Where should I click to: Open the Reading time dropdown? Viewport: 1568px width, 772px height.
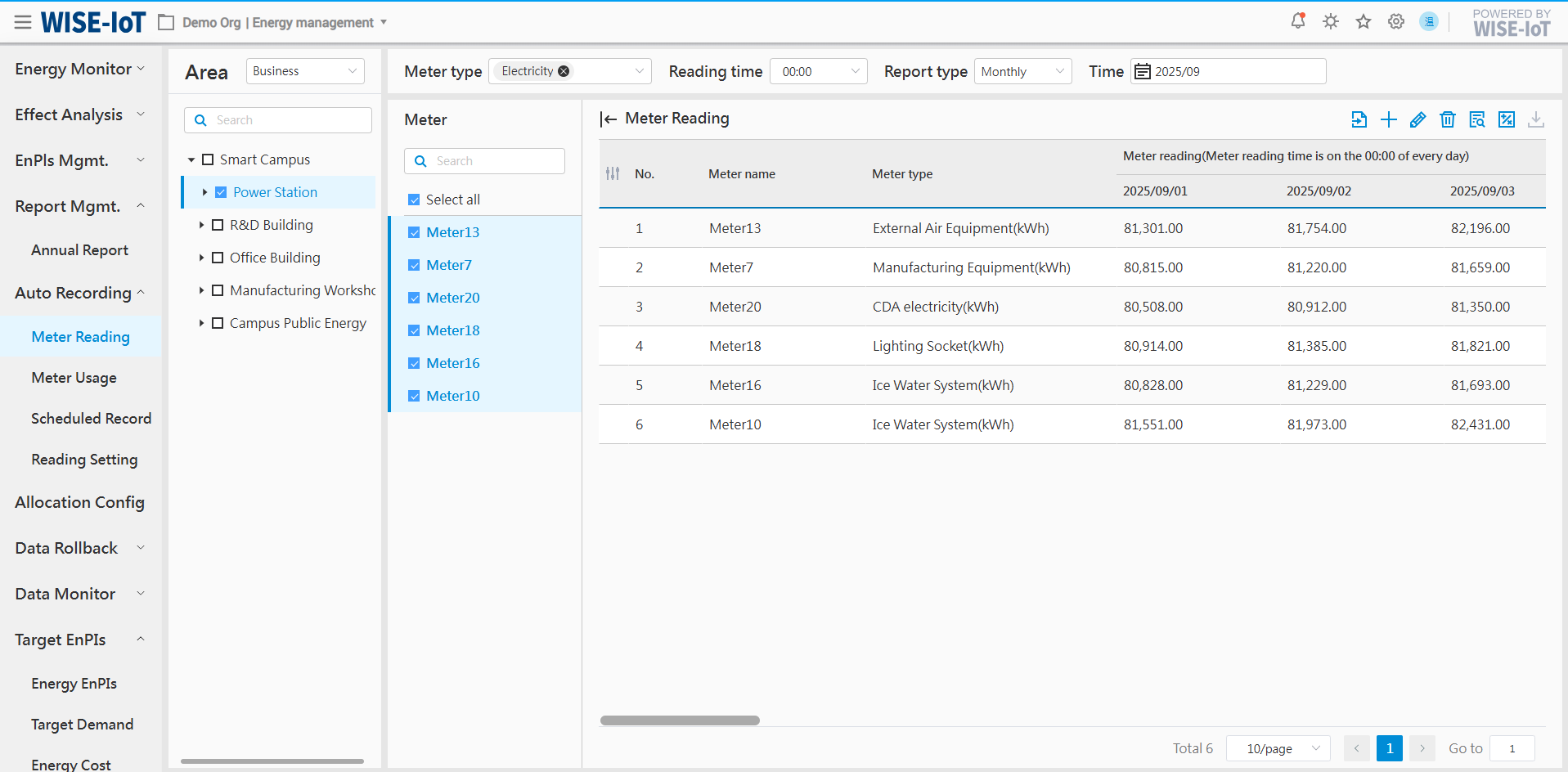point(818,71)
